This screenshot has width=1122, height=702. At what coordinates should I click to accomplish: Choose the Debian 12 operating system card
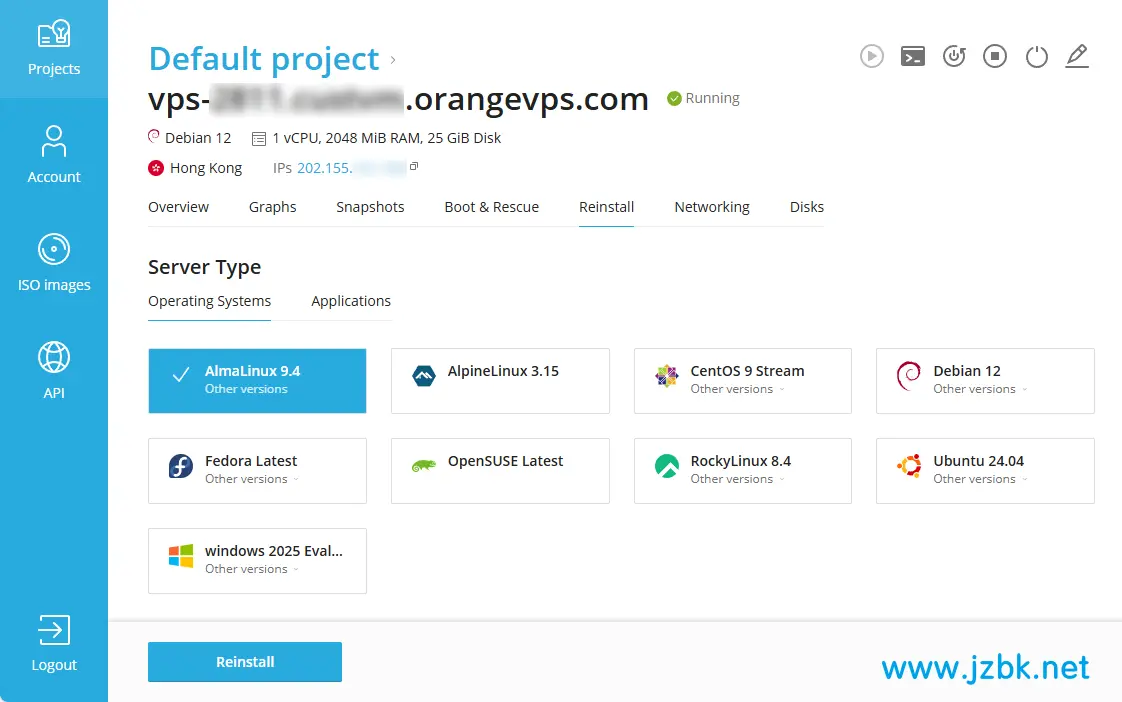(x=985, y=381)
